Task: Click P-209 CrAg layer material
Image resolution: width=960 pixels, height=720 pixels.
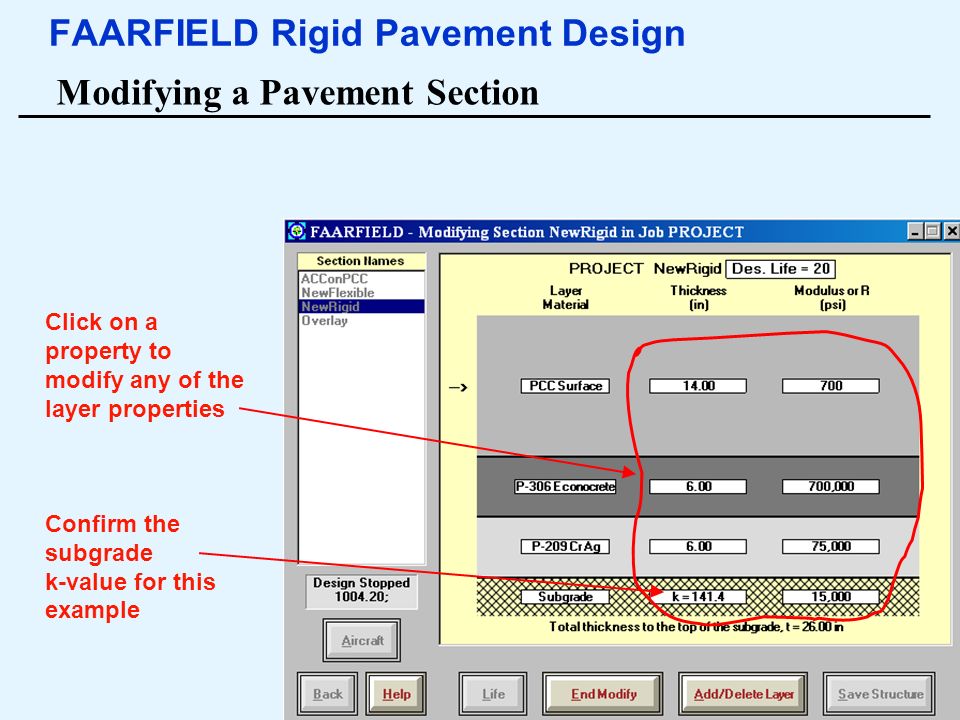Action: tap(565, 546)
